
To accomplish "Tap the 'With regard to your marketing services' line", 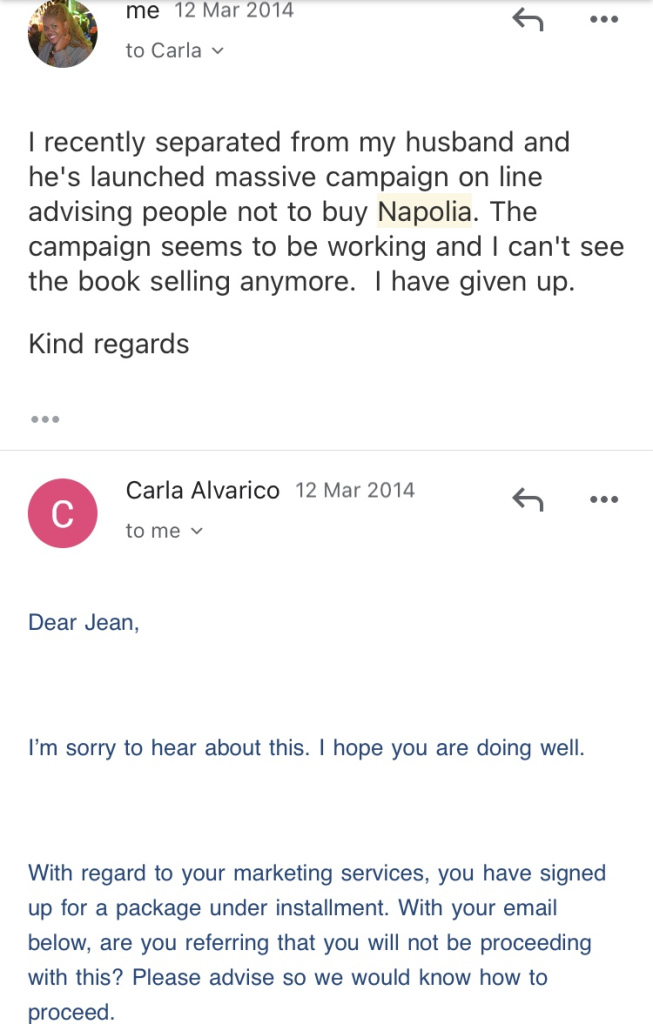I will 316,873.
